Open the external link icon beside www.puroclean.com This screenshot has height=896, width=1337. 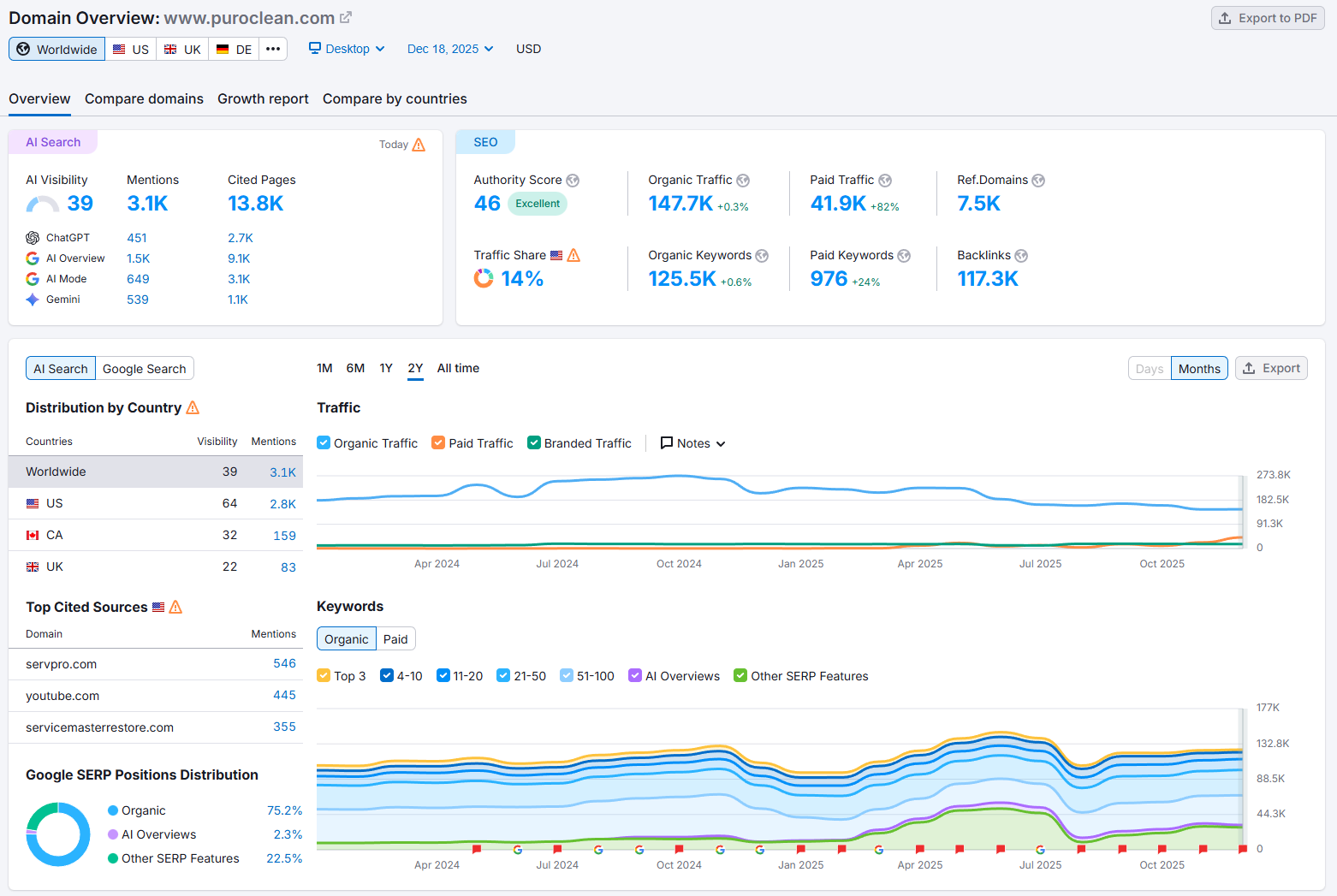point(346,18)
